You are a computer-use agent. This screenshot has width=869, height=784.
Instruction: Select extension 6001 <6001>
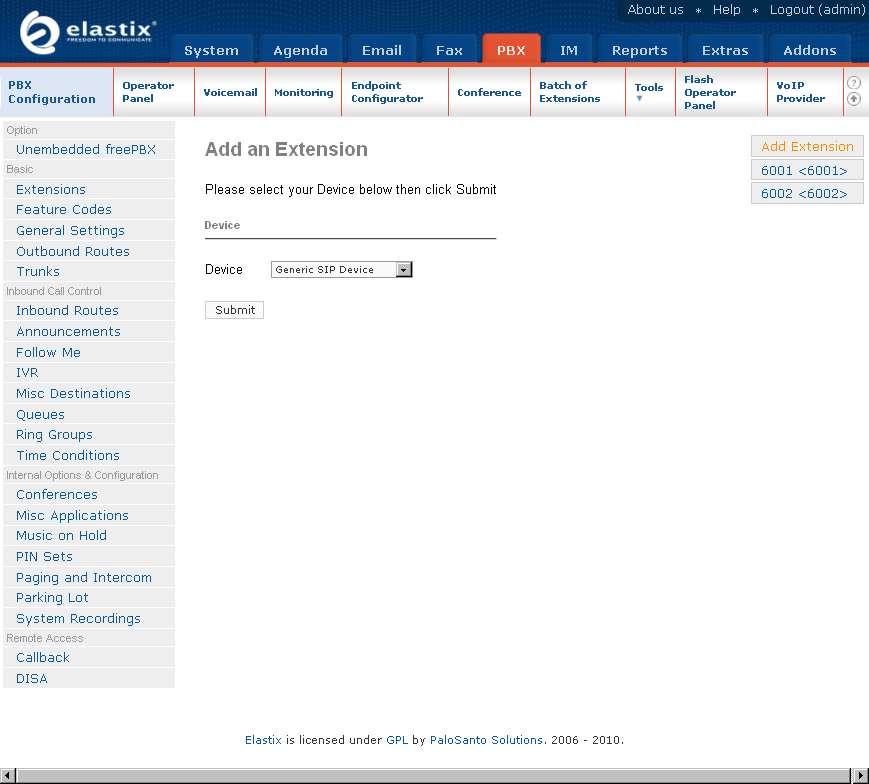pyautogui.click(x=807, y=170)
